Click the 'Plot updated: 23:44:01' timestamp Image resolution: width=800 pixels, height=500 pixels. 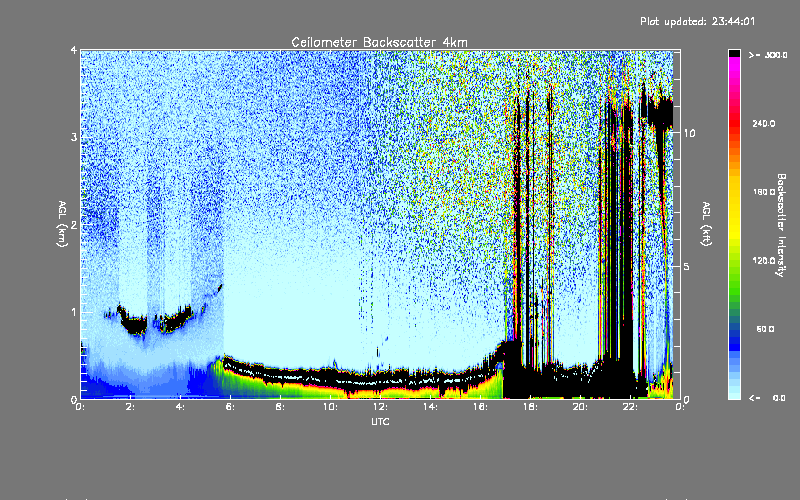pos(697,21)
